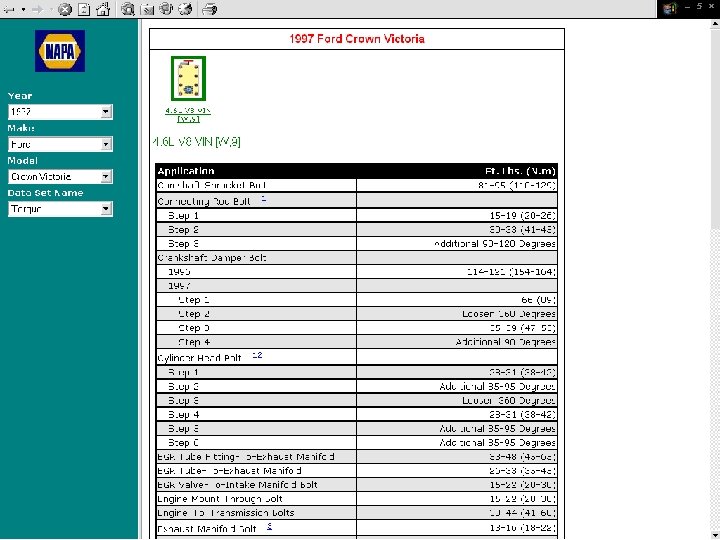Open the 4.6L V8 VIN link under thumbnail

click(x=188, y=115)
